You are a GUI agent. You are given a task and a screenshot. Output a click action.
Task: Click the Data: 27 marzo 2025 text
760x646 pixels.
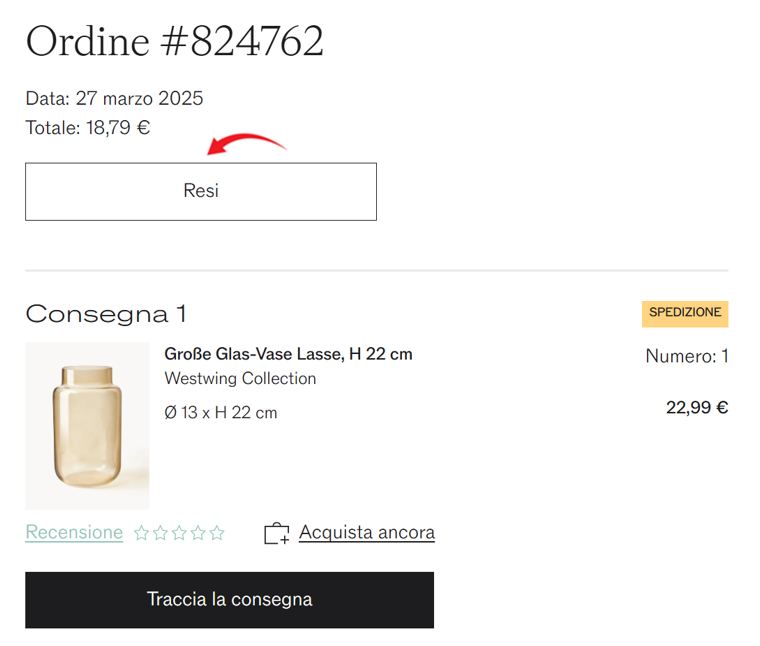click(114, 99)
